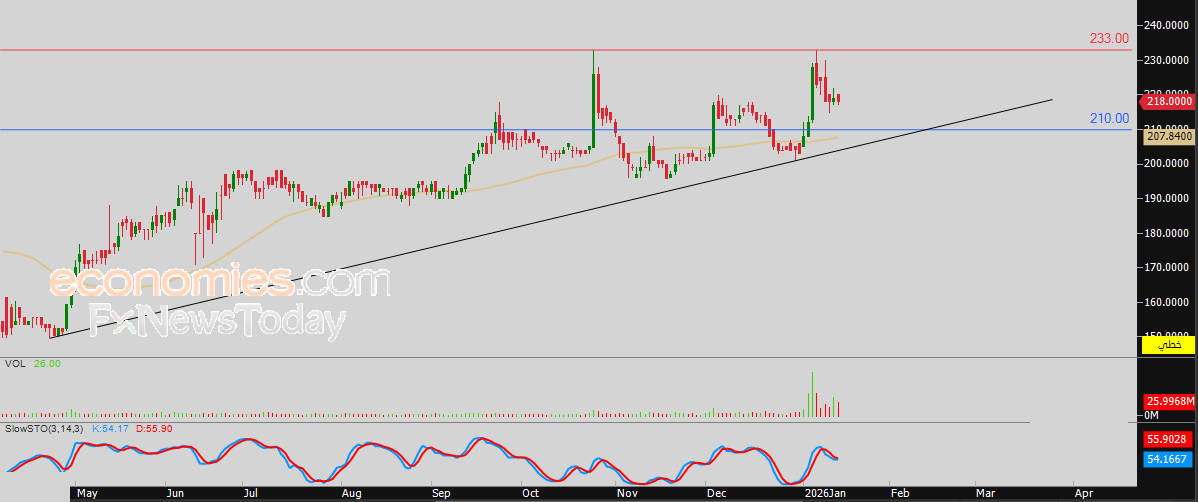Click the red 233.00 resistance level label
The height and width of the screenshot is (502, 1198).
[x=1109, y=39]
